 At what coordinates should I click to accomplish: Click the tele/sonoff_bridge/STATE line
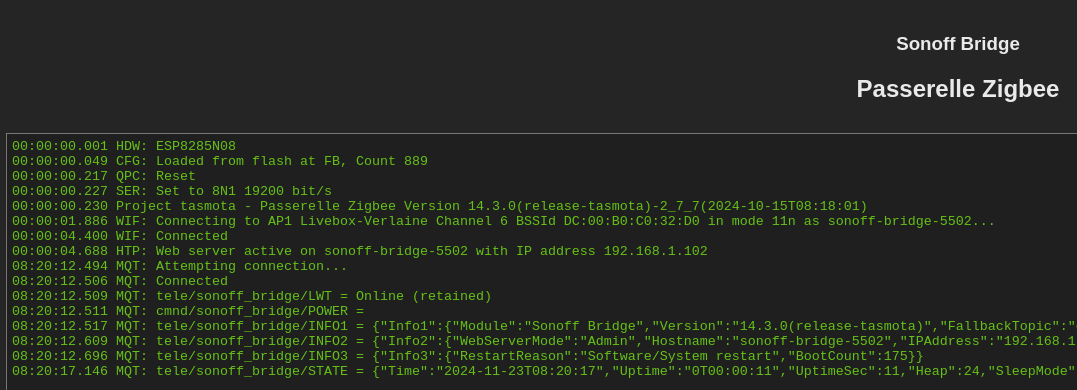[544, 372]
